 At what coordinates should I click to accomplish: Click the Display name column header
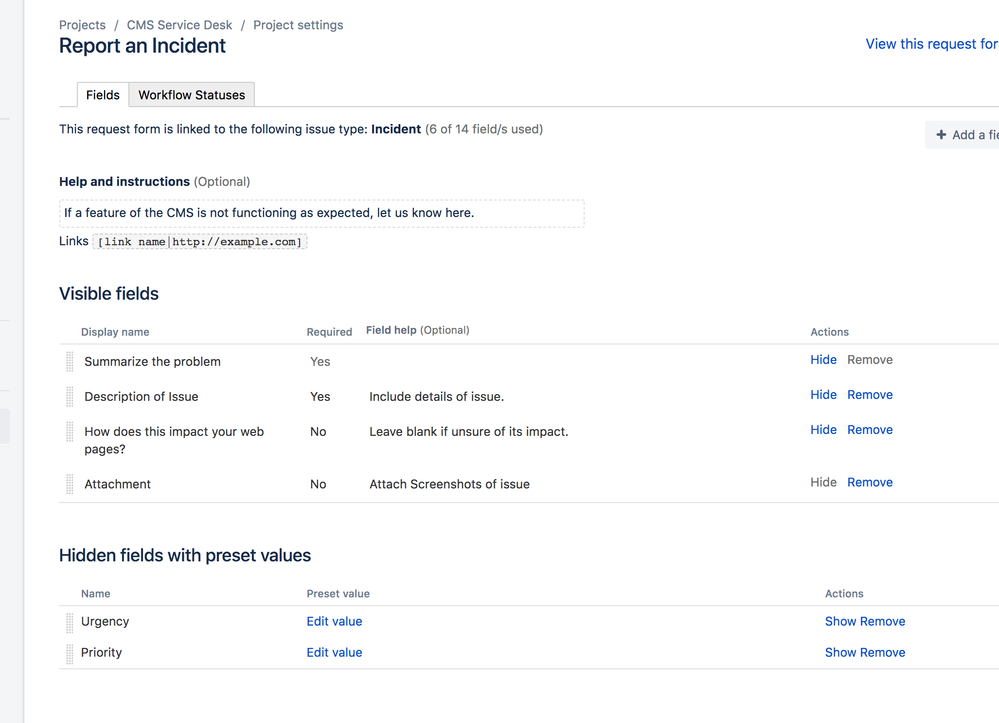[x=115, y=332]
